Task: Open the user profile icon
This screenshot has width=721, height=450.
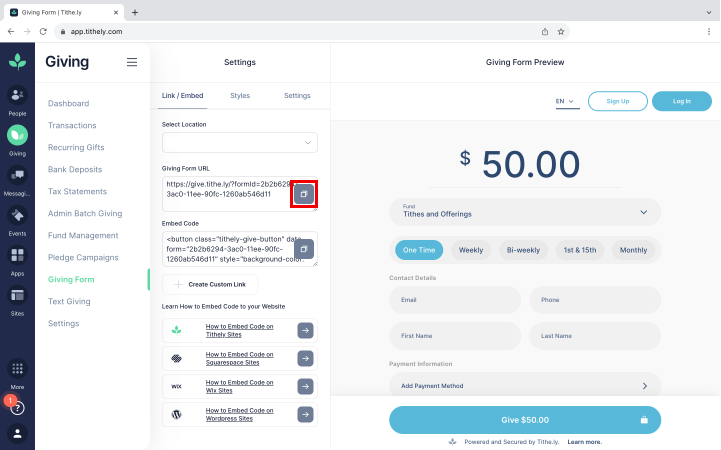Action: pos(17,433)
